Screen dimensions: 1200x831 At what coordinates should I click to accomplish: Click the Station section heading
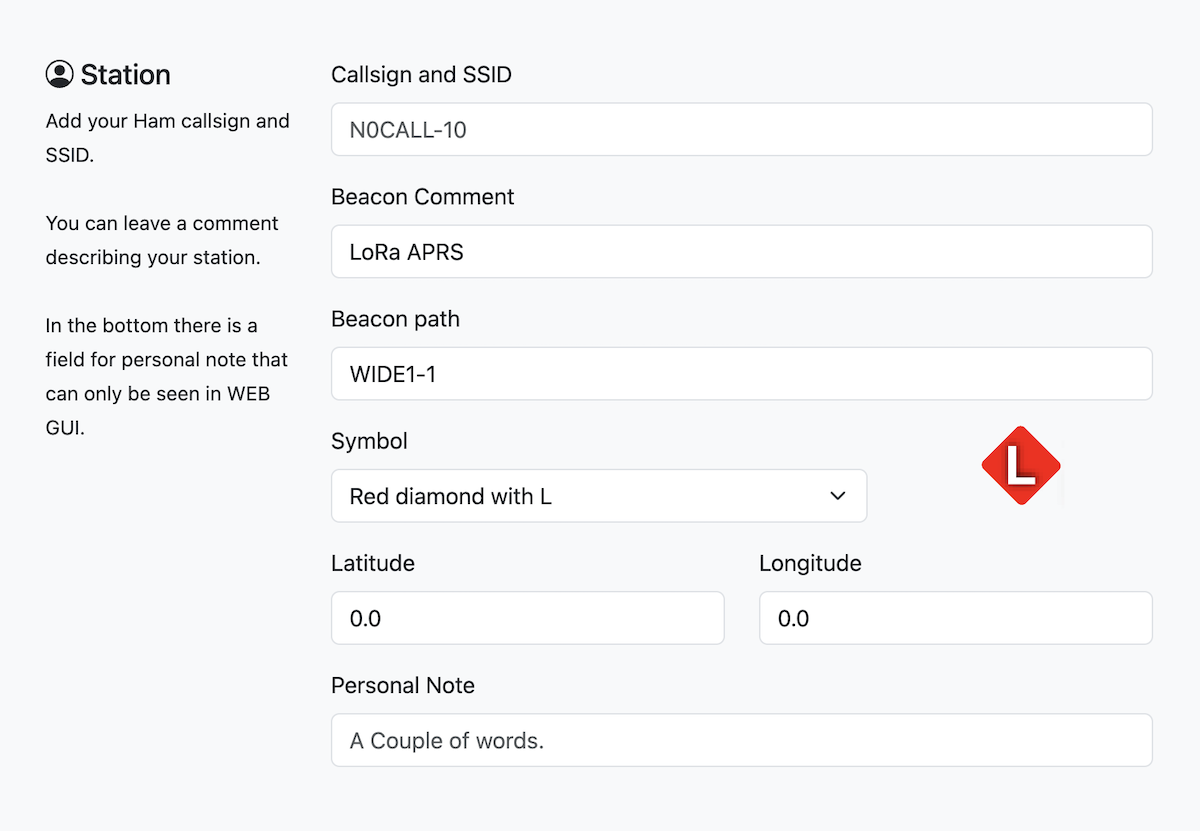coord(125,75)
